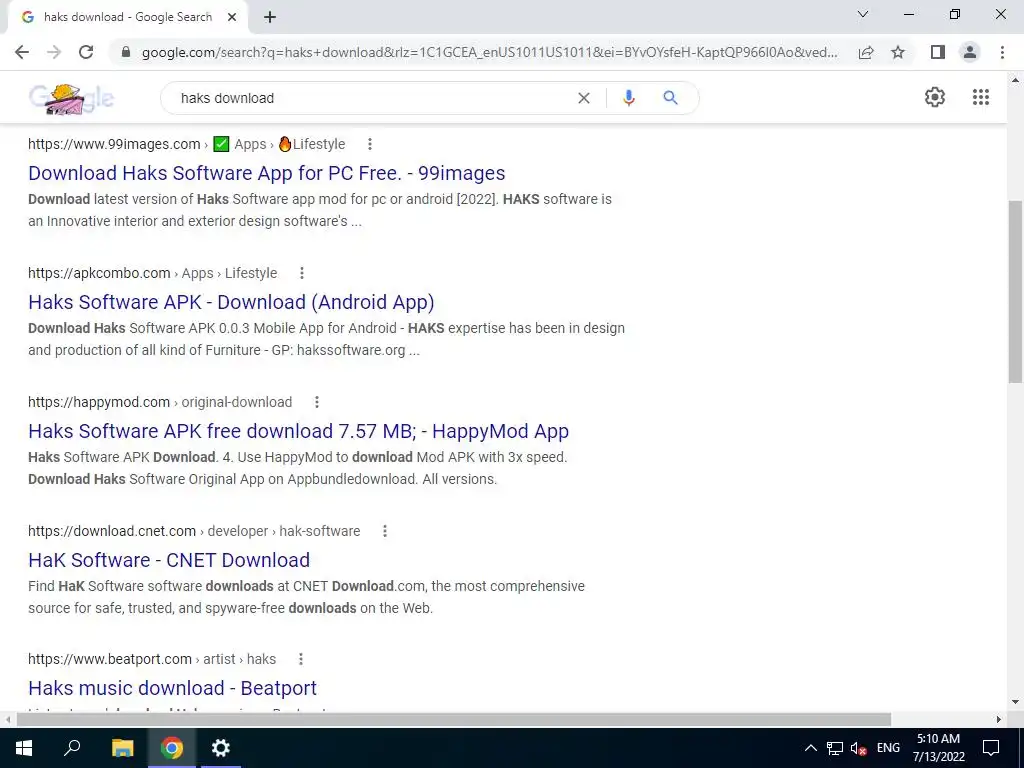Open the Chrome profile avatar menu
The image size is (1024, 768).
[x=970, y=52]
